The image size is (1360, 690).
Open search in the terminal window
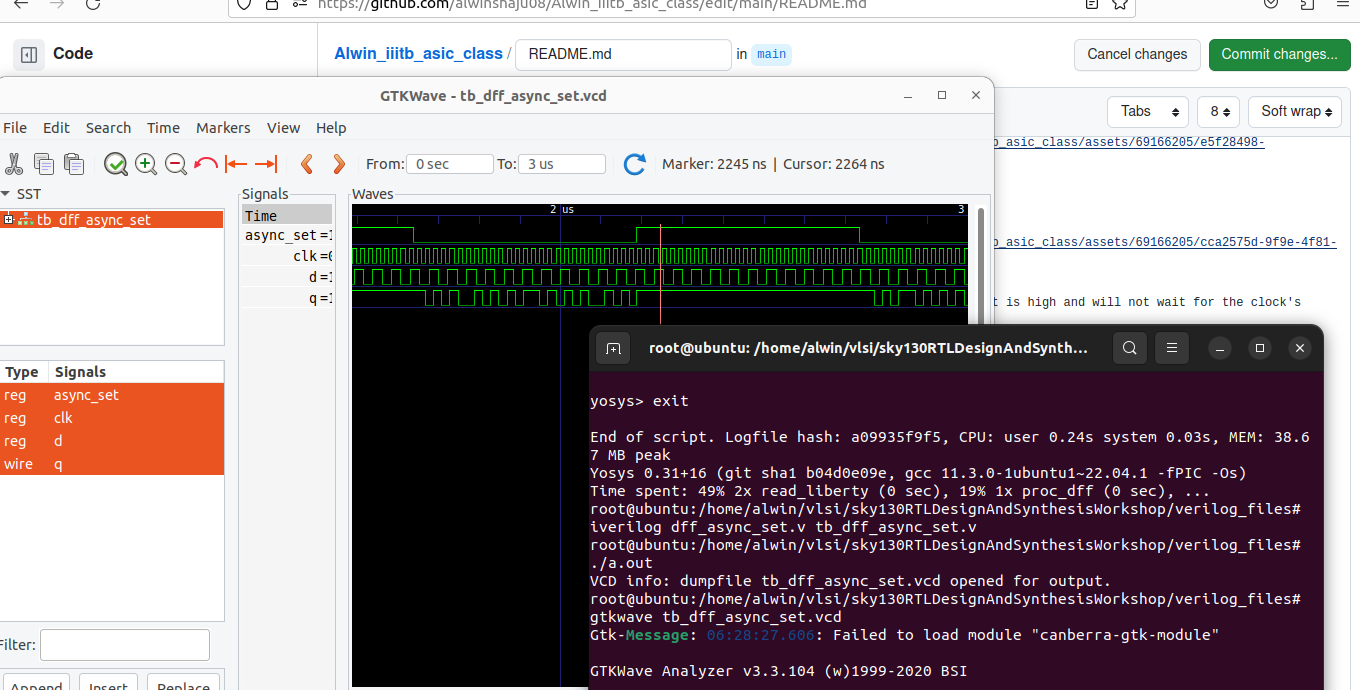[x=1129, y=348]
